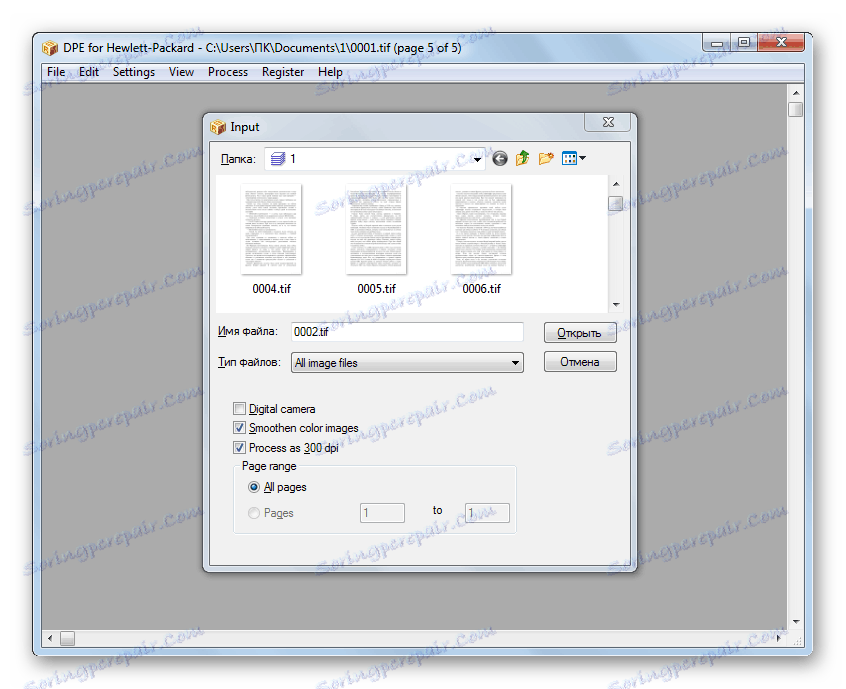Open the view menu icon

[573, 159]
